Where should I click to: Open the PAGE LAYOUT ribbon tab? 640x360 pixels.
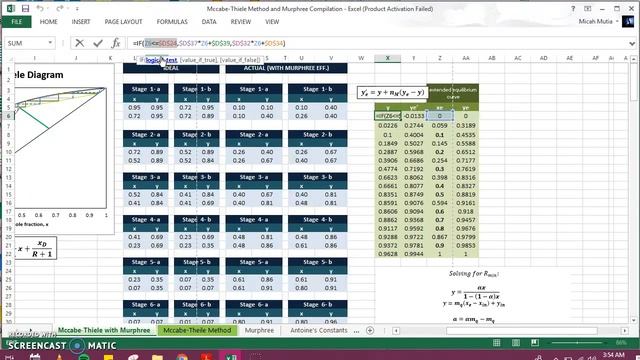[x=123, y=22]
